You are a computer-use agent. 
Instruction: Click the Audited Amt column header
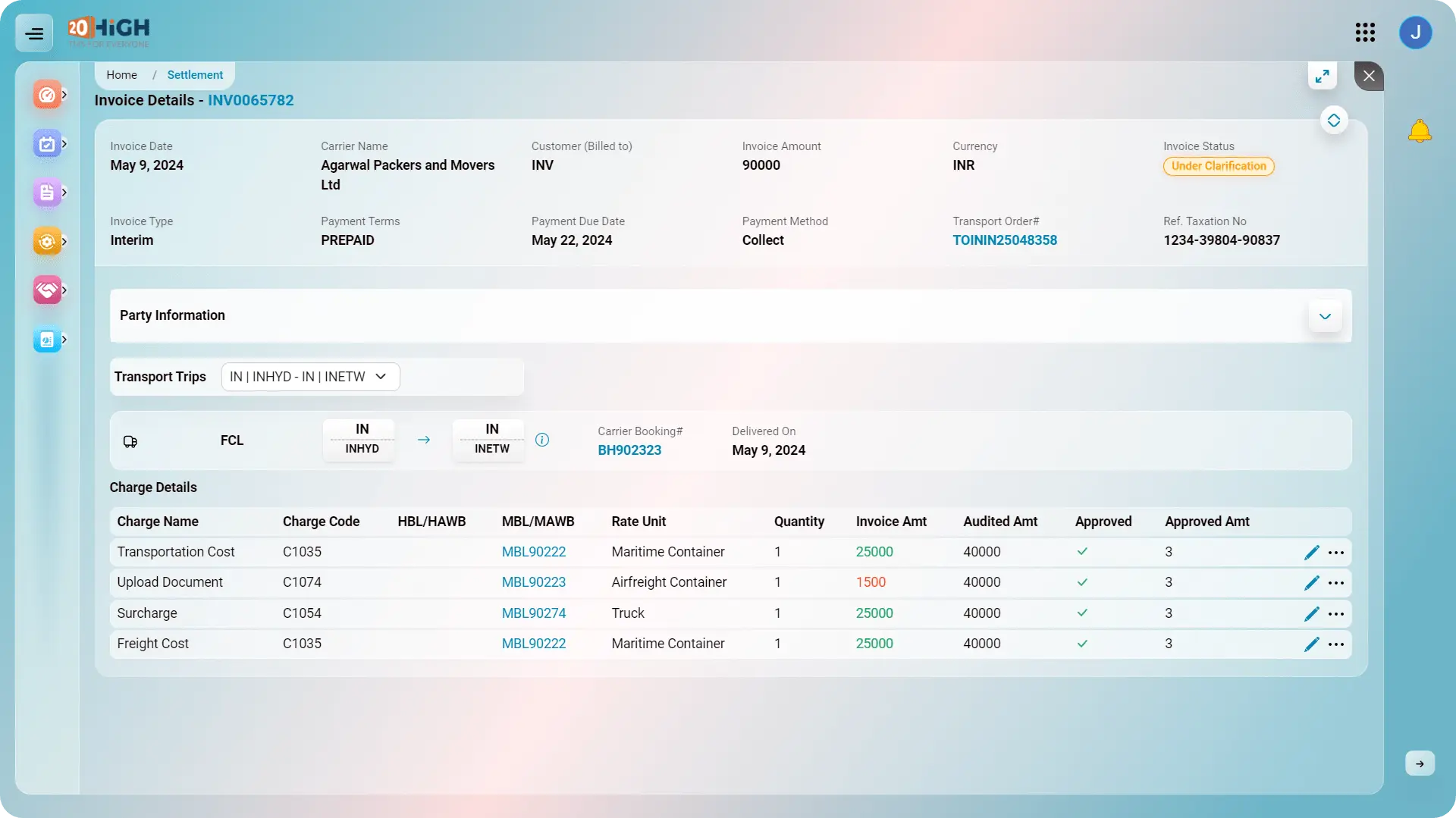coord(1000,522)
